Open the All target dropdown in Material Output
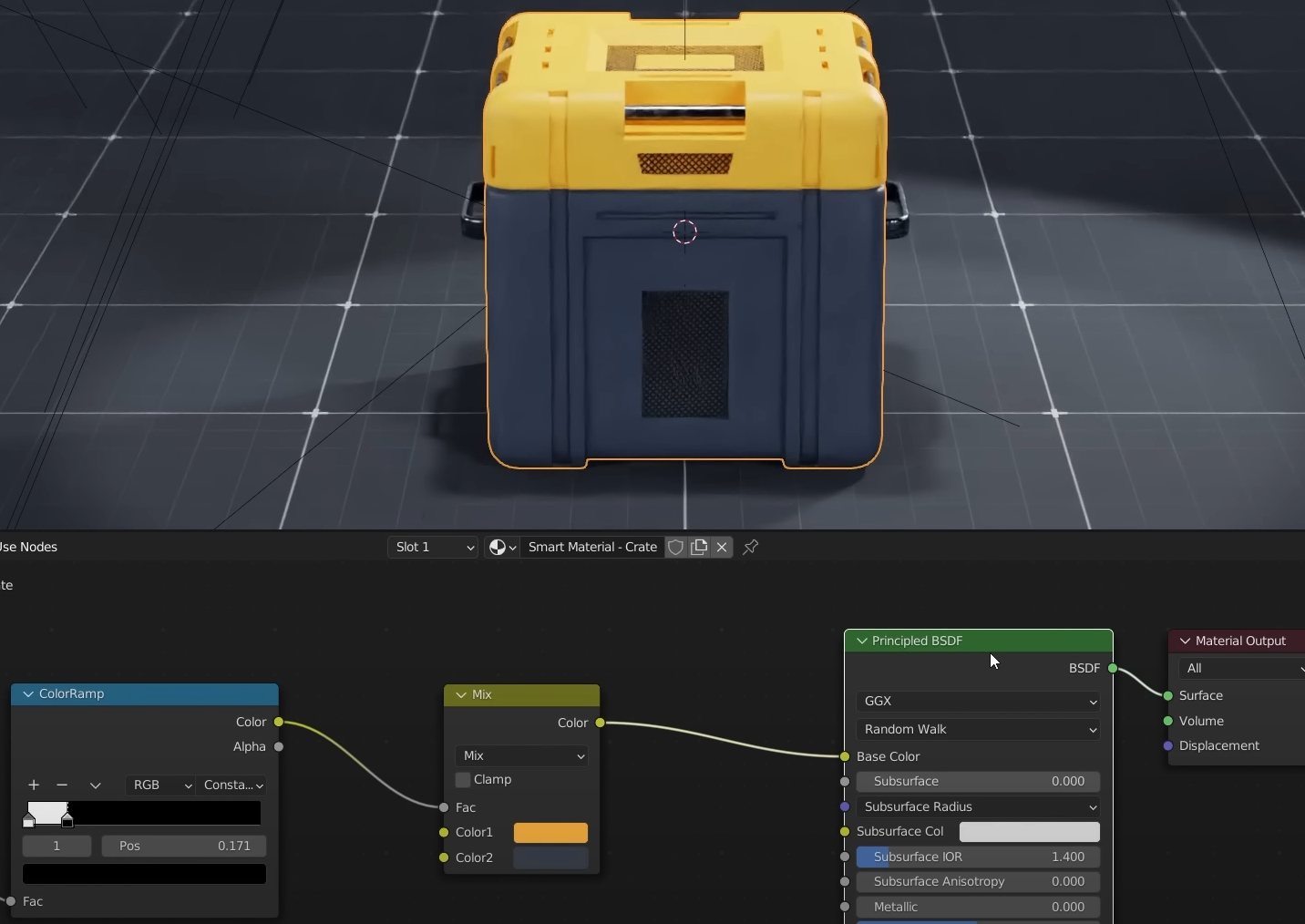The image size is (1305, 924). [1241, 668]
